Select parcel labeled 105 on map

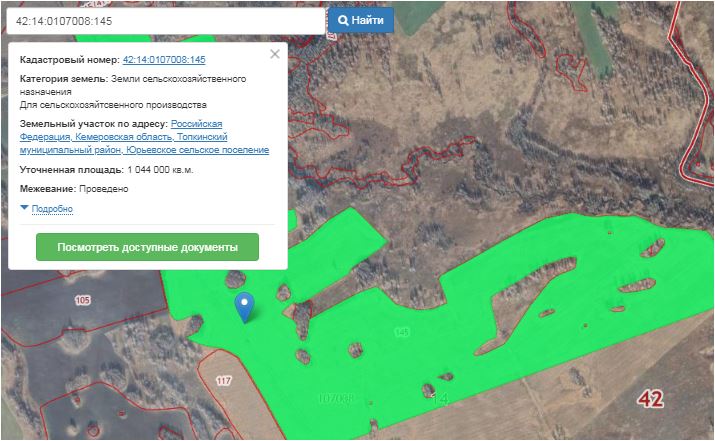pyautogui.click(x=82, y=300)
